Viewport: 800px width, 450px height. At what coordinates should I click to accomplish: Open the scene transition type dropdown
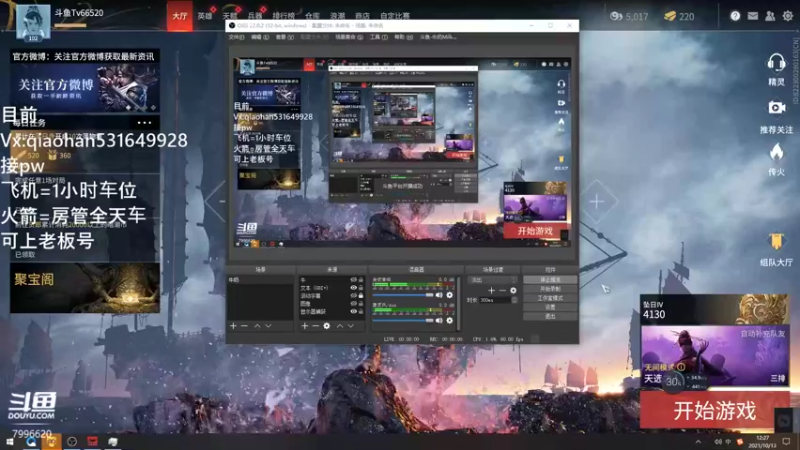pyautogui.click(x=493, y=280)
